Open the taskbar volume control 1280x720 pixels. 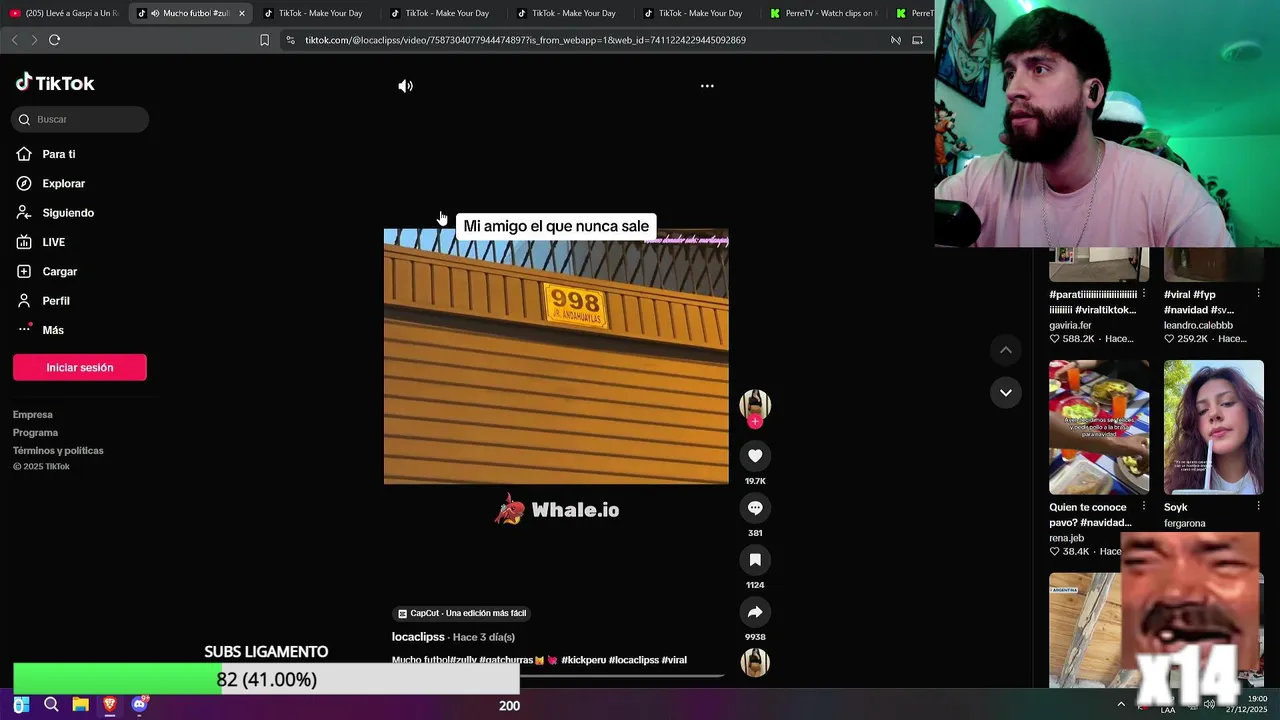1209,705
